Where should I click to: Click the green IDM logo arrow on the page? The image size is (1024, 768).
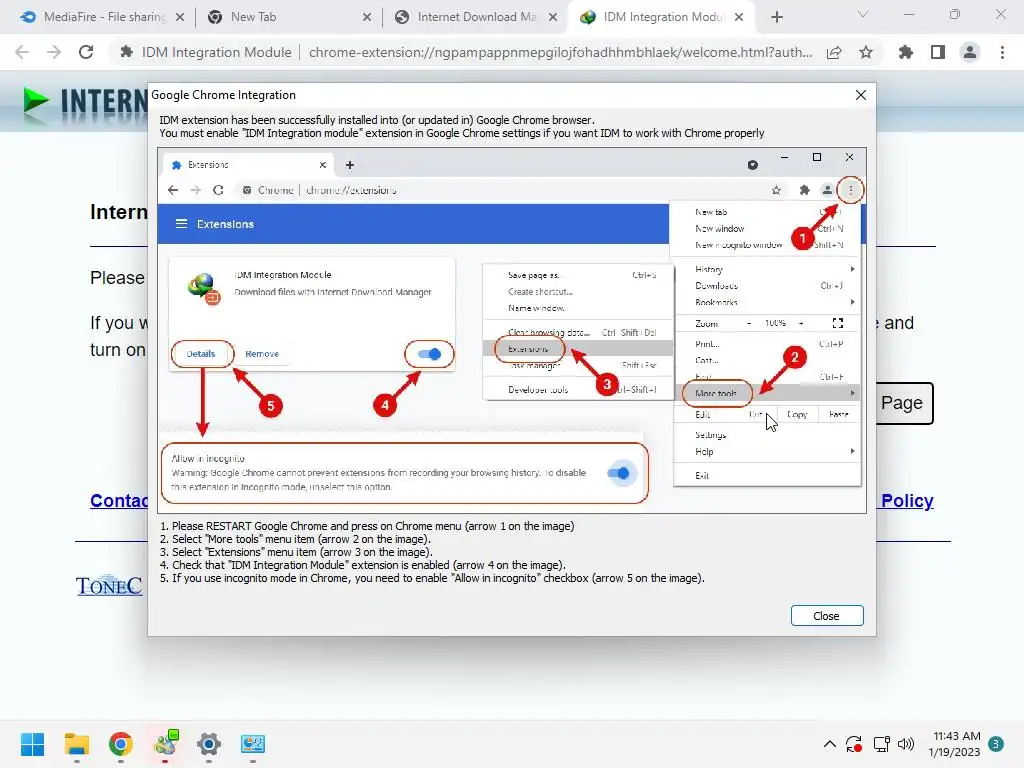[36, 103]
